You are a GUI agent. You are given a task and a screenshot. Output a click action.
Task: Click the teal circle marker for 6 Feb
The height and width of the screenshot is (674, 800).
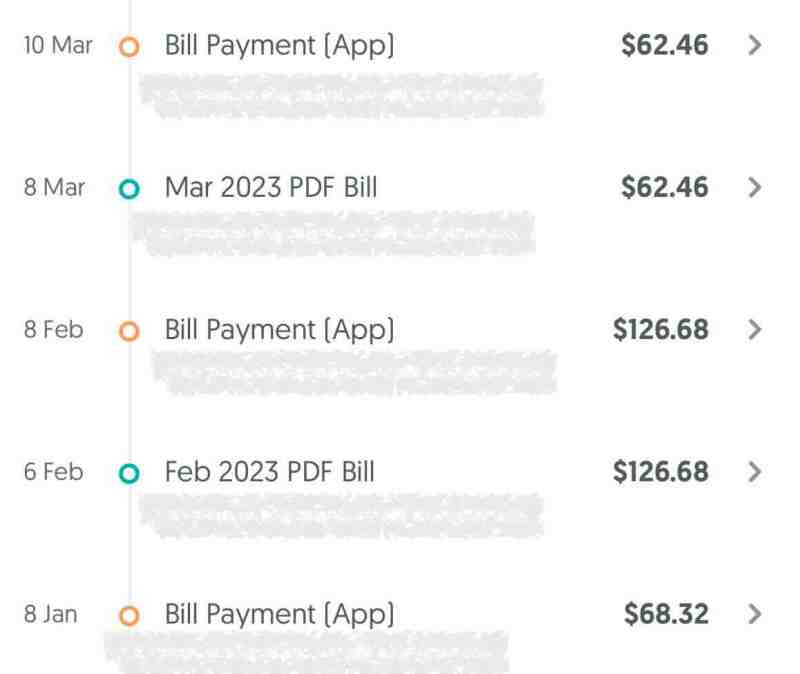[129, 472]
